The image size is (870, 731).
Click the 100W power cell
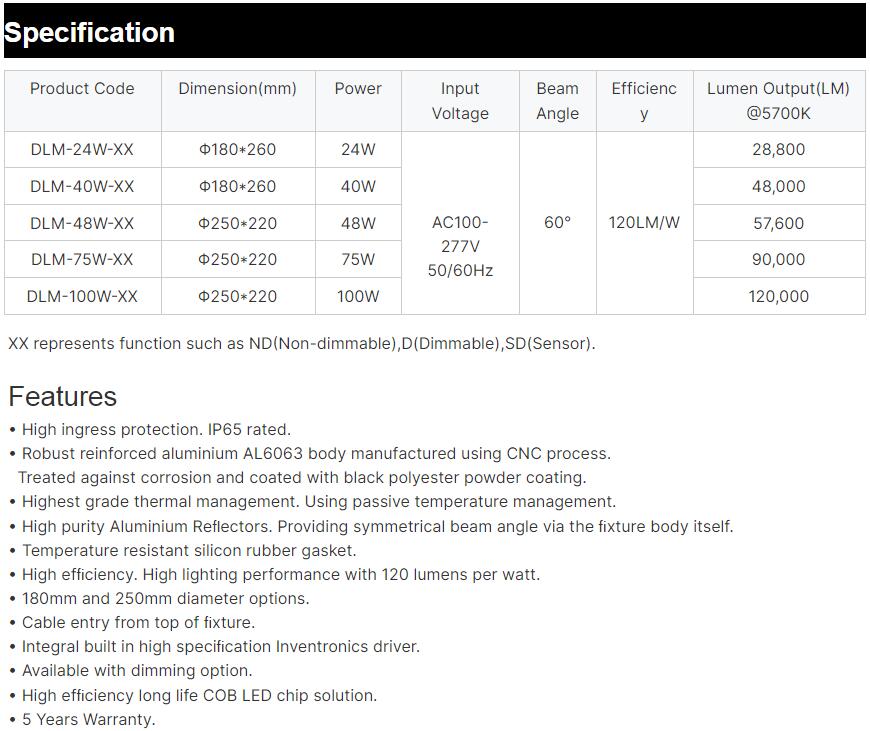click(x=358, y=297)
